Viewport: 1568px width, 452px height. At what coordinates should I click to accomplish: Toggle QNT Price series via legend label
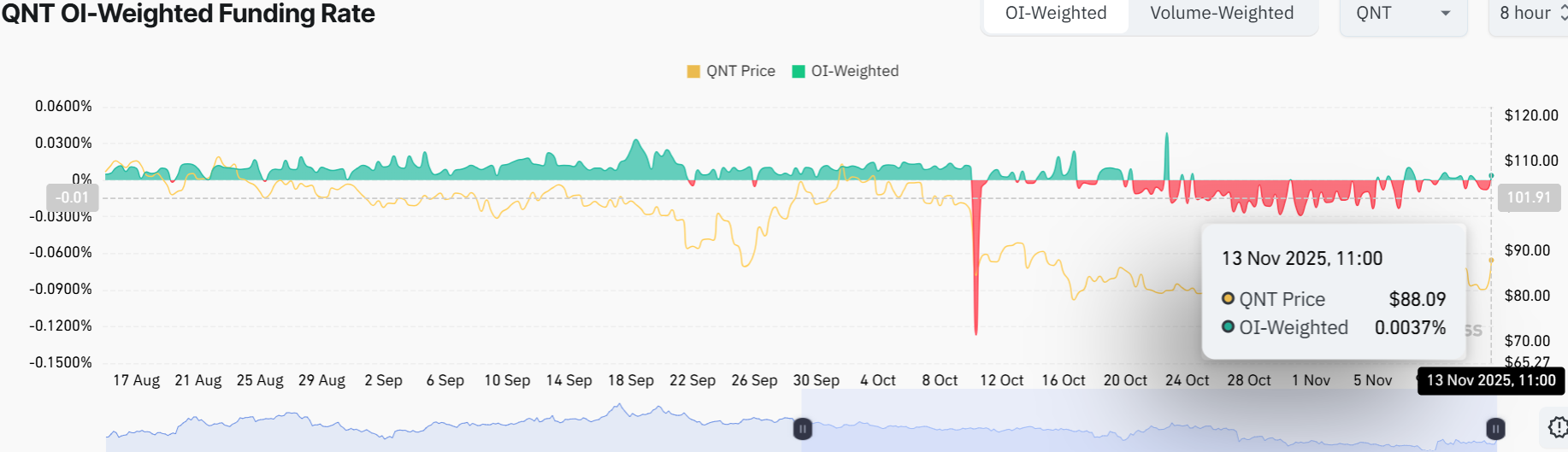point(740,72)
